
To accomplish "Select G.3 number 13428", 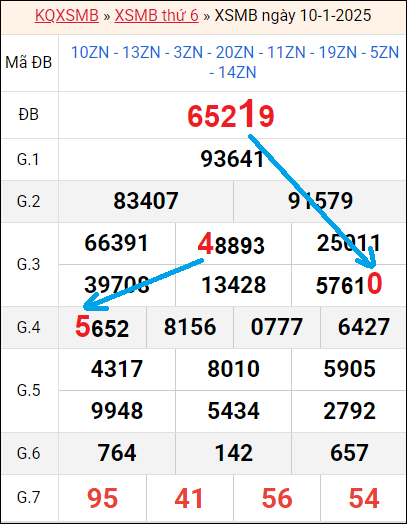I will [234, 285].
